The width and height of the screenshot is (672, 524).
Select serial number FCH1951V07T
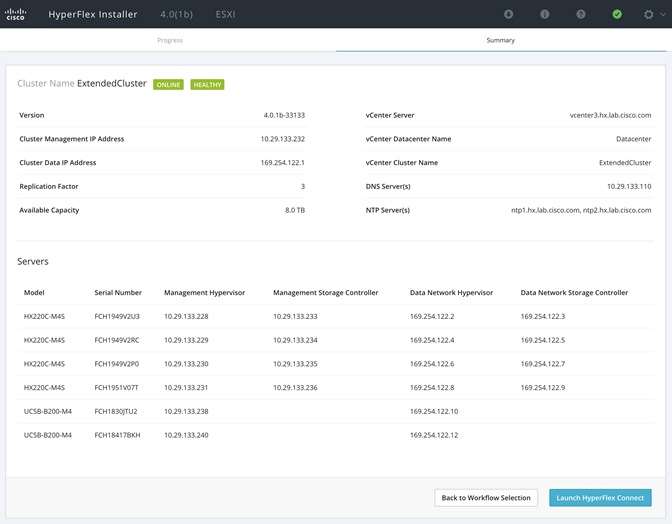pyautogui.click(x=116, y=388)
